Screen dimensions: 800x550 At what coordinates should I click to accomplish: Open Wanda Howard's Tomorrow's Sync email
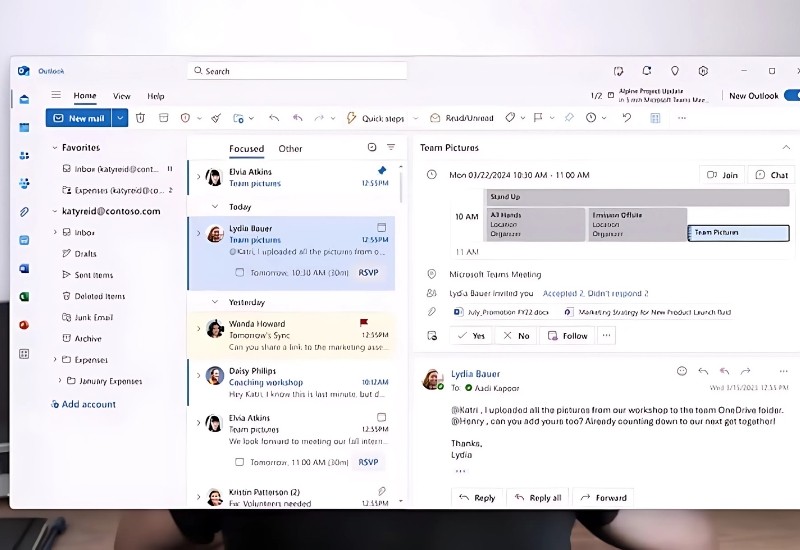(291, 335)
